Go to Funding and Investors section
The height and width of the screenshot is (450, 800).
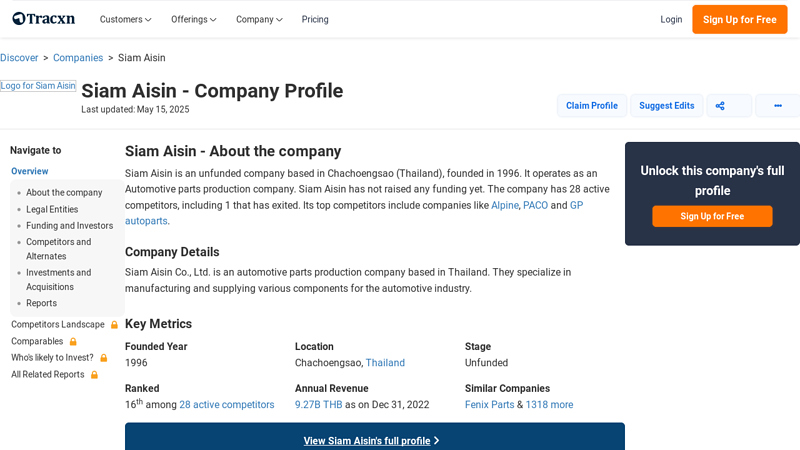[x=69, y=226]
